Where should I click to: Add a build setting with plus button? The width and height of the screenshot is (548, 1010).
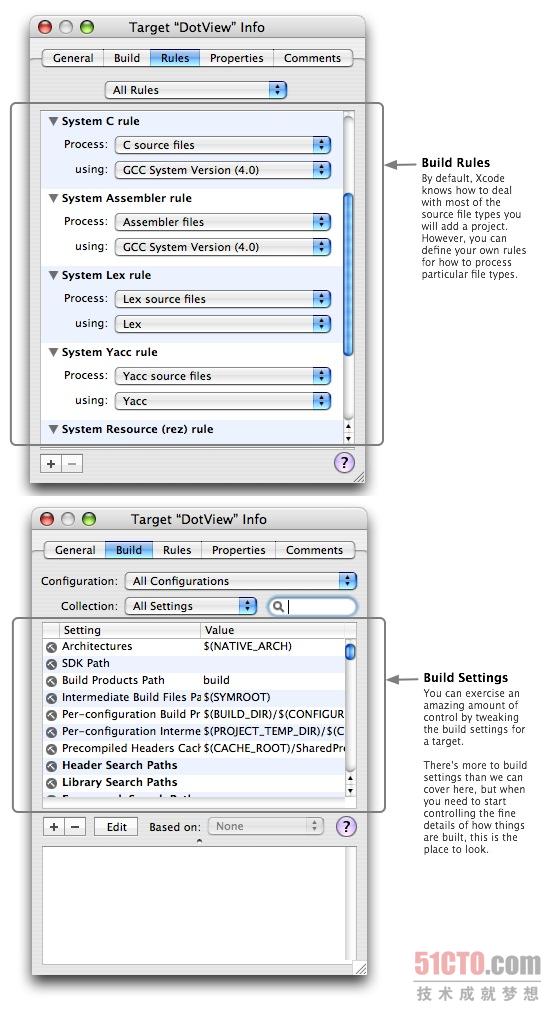coord(54,826)
